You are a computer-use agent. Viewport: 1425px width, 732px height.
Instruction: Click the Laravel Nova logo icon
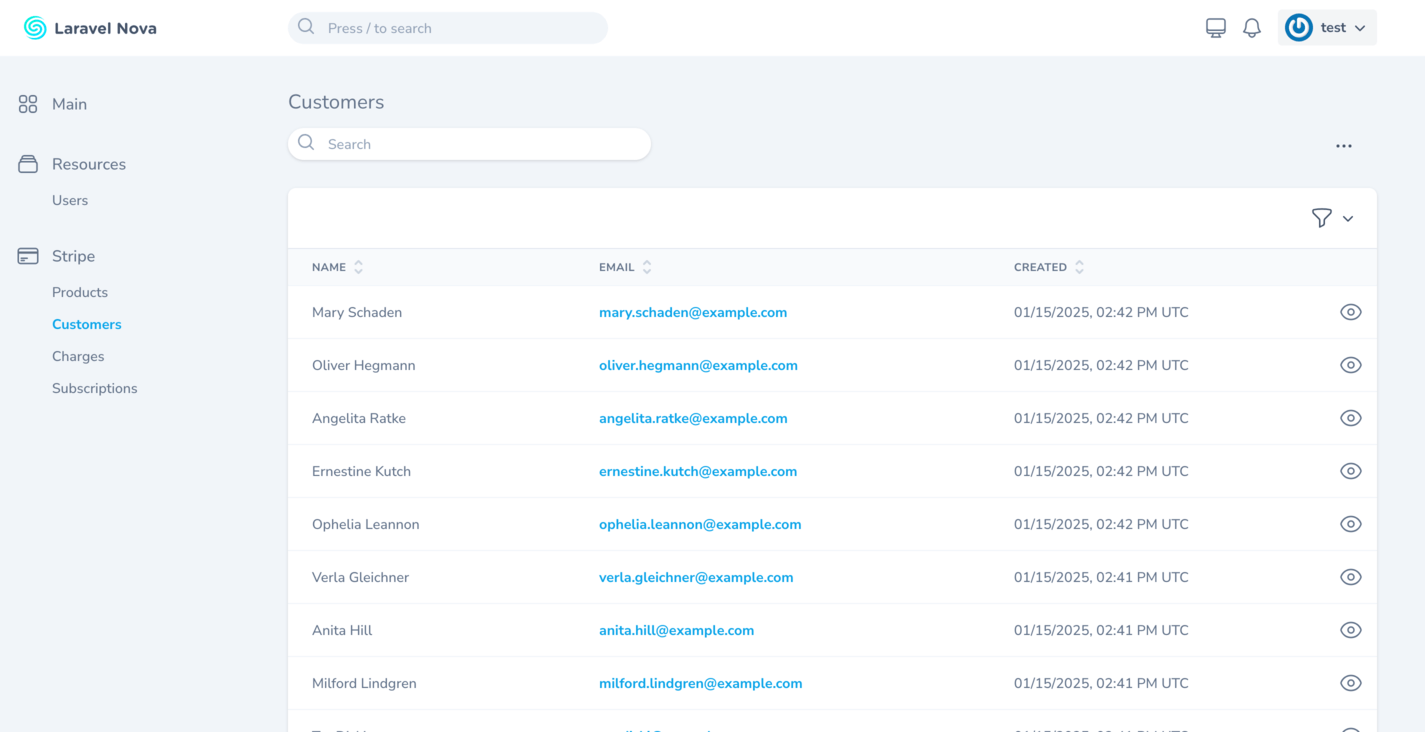[35, 28]
